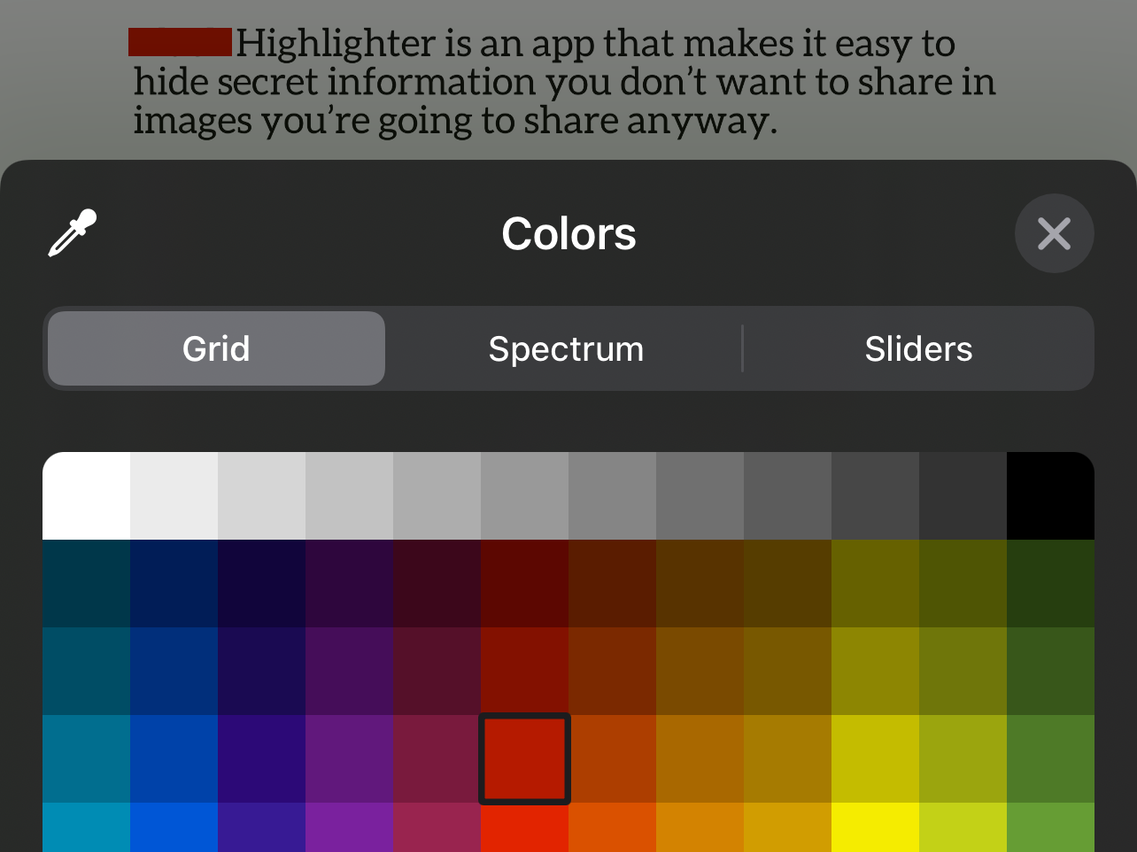
Task: Switch to the Sliders tab
Action: click(x=918, y=349)
